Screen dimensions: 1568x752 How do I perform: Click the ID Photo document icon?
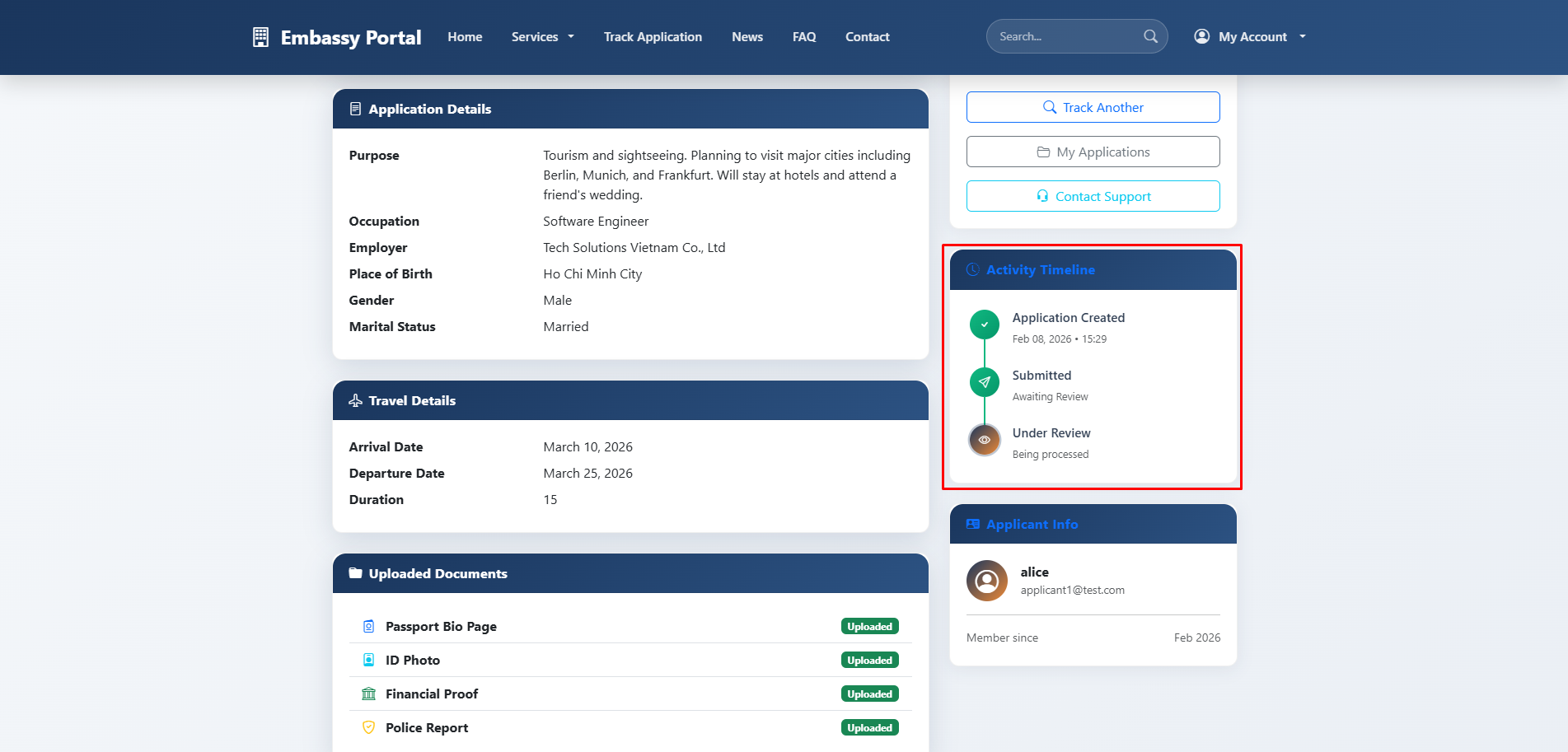(368, 661)
